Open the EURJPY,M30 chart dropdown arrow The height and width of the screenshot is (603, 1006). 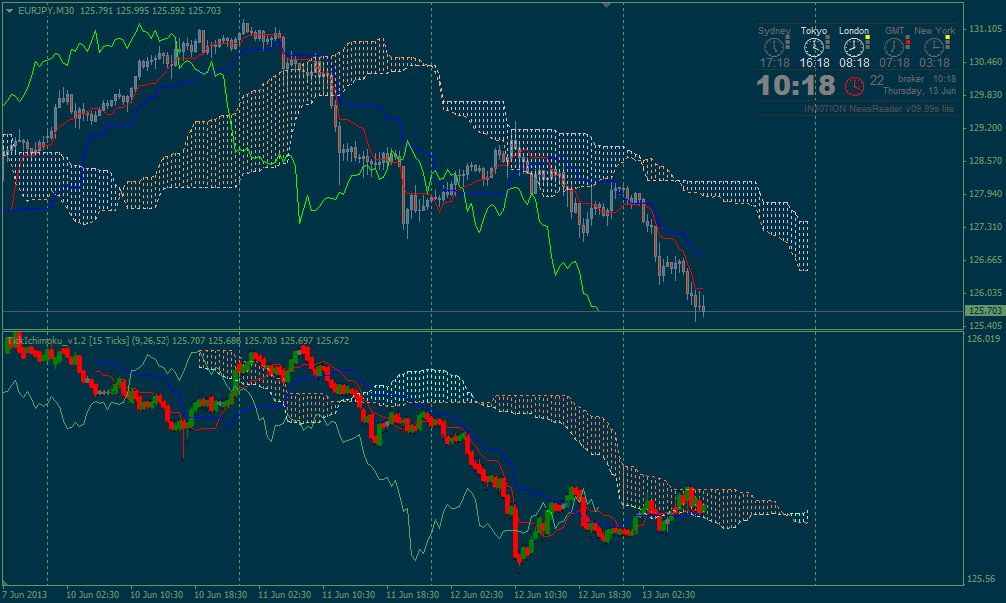click(x=10, y=11)
